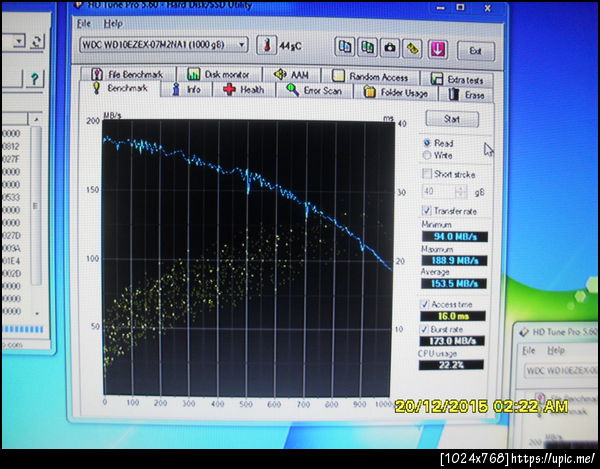
Task: Click the Exit button
Action: (476, 51)
